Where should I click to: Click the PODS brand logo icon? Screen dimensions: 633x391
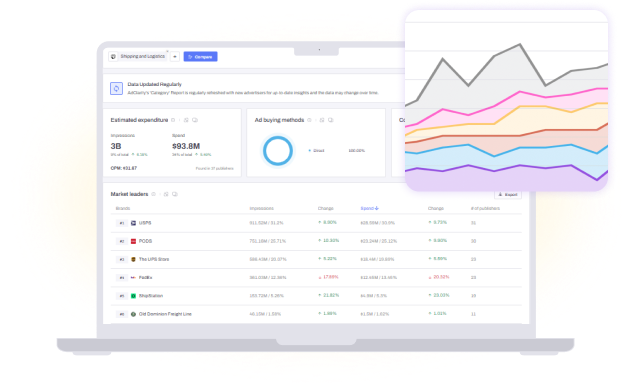tap(133, 241)
